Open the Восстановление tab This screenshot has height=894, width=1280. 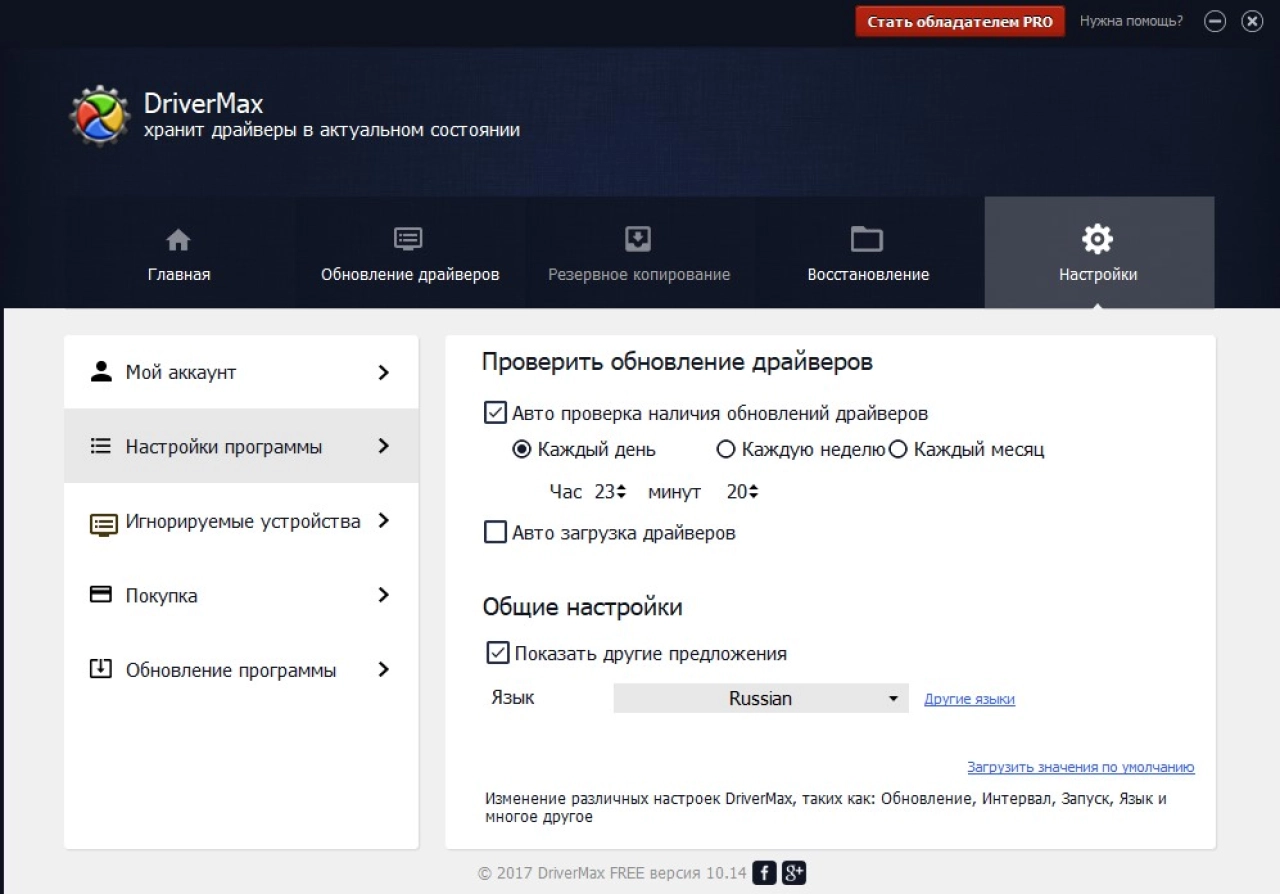click(x=868, y=252)
